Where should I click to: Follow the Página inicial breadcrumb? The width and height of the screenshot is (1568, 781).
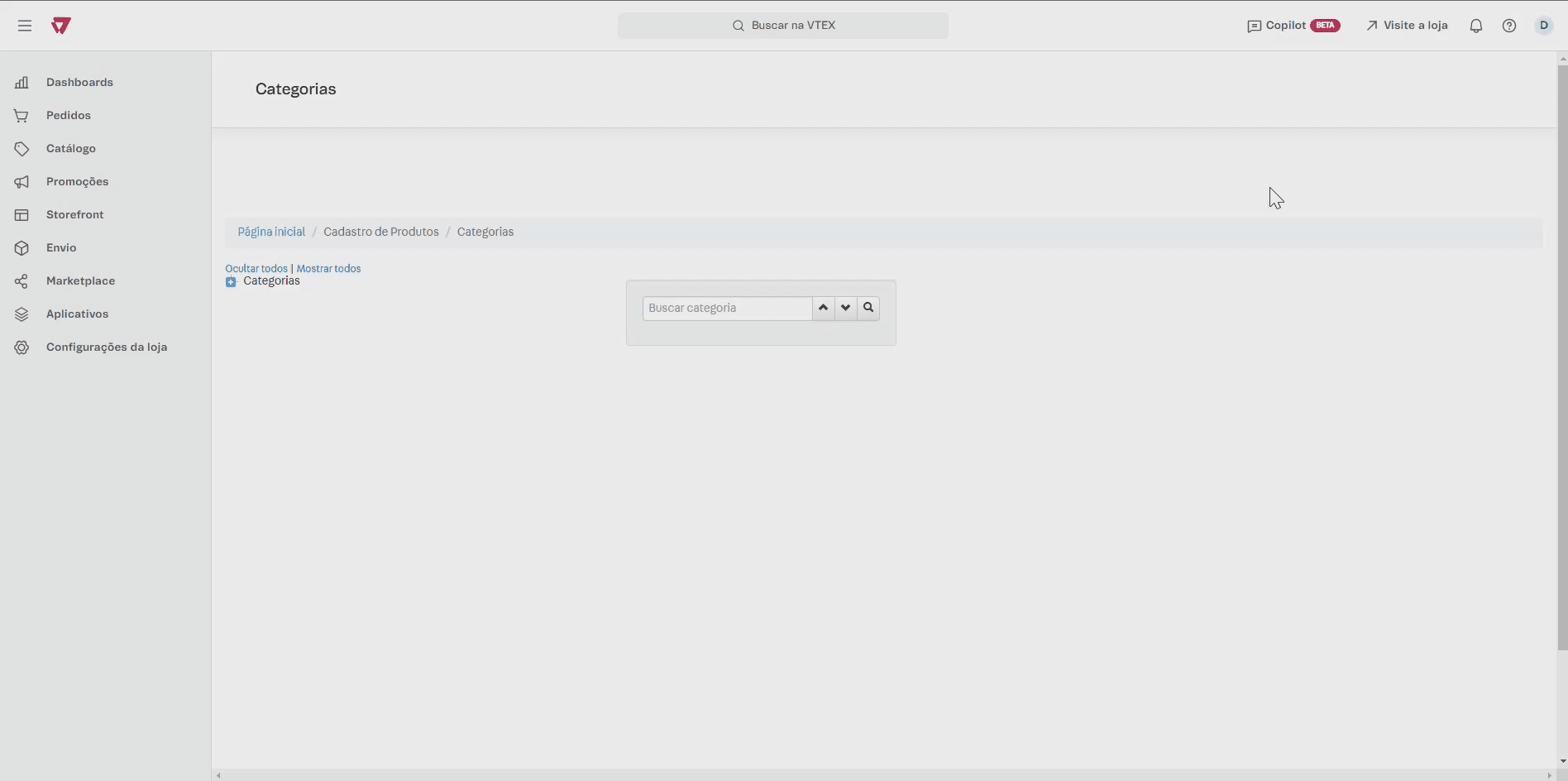click(x=271, y=232)
